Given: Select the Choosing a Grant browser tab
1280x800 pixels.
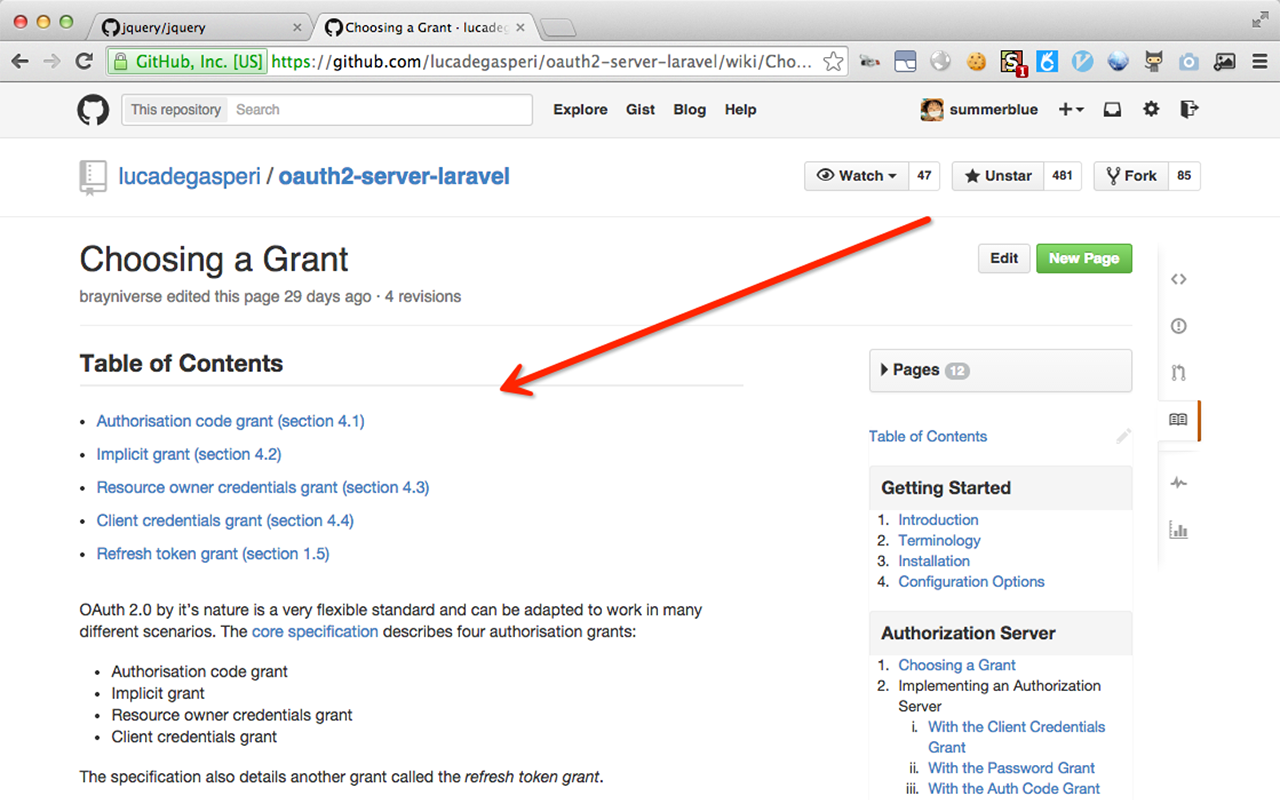Looking at the screenshot, I should click(427, 27).
